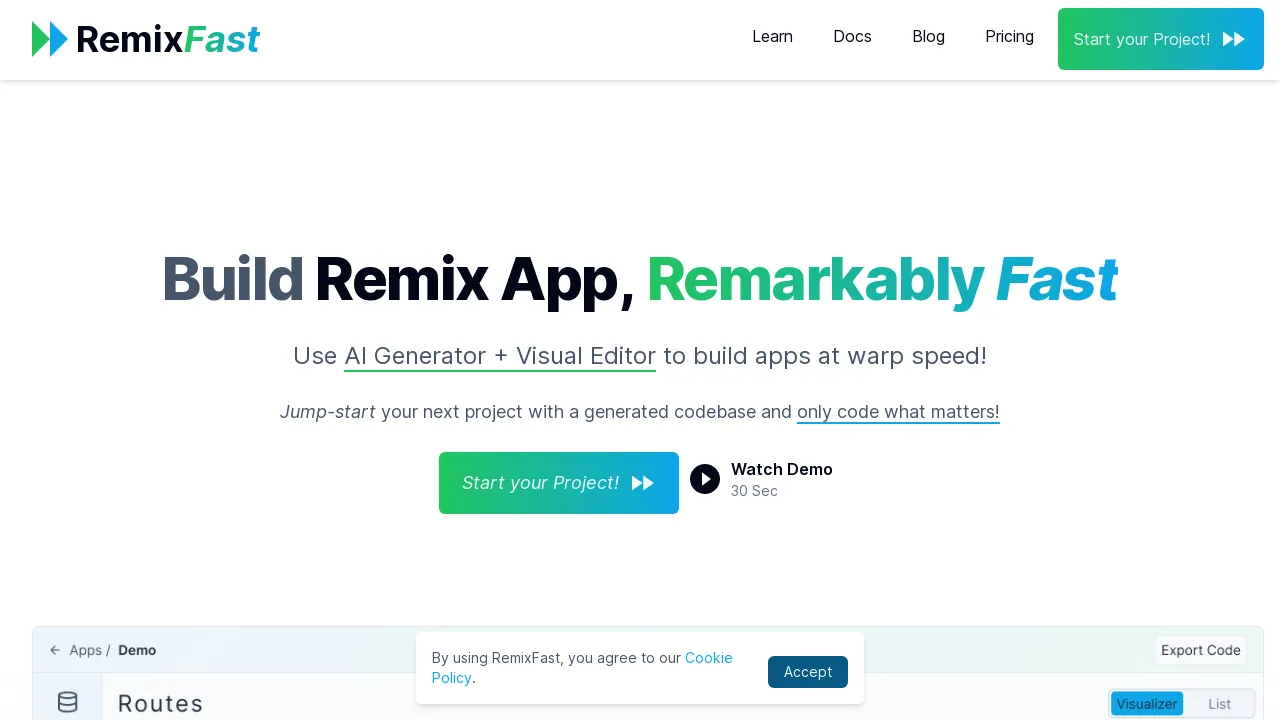Click header Start your Project button
The image size is (1280, 720).
(x=1161, y=39)
